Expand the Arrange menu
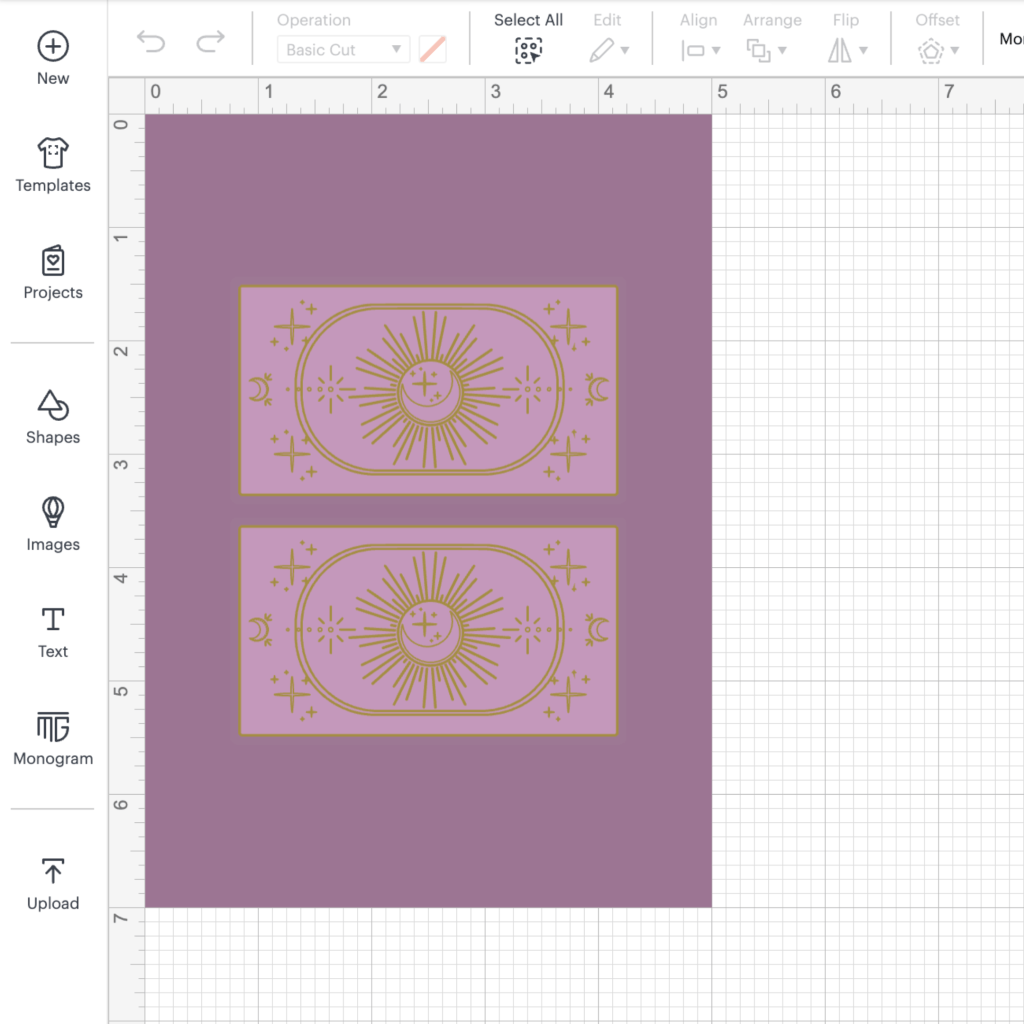Image resolution: width=1024 pixels, height=1024 pixels. point(766,50)
